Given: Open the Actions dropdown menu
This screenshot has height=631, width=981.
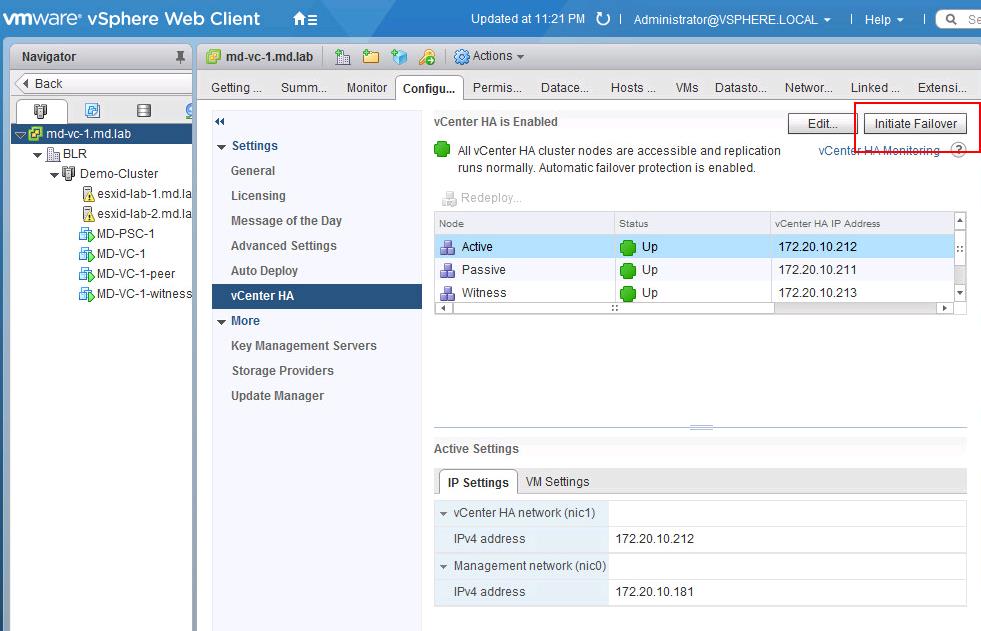Looking at the screenshot, I should coord(498,56).
